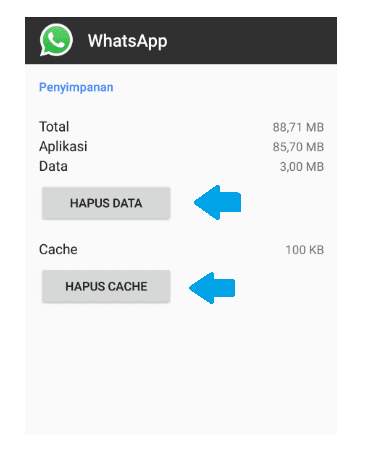Viewport: 389px width, 459px height.
Task: Click the WhatsApp title text
Action: [127, 41]
